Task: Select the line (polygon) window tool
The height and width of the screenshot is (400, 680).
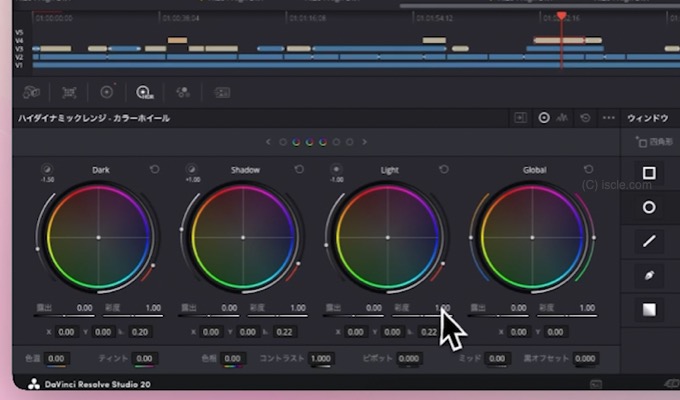Action: pos(649,241)
